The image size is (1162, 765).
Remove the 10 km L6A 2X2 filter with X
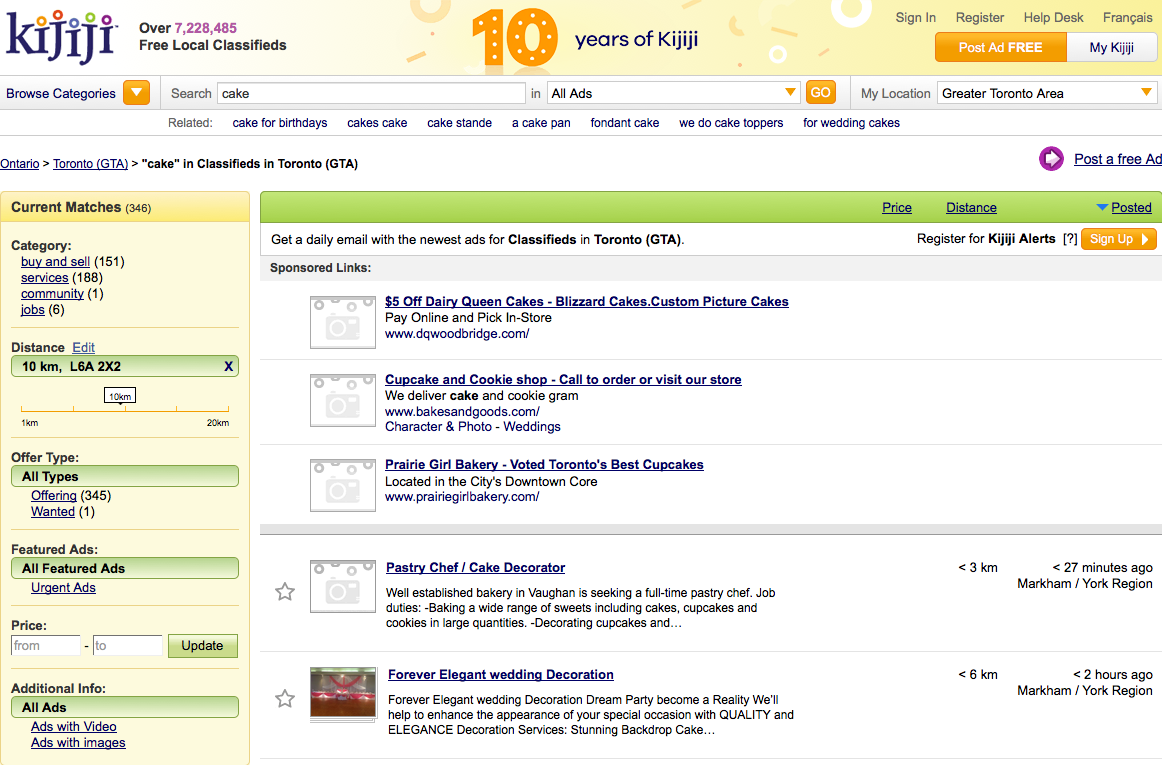click(x=228, y=366)
